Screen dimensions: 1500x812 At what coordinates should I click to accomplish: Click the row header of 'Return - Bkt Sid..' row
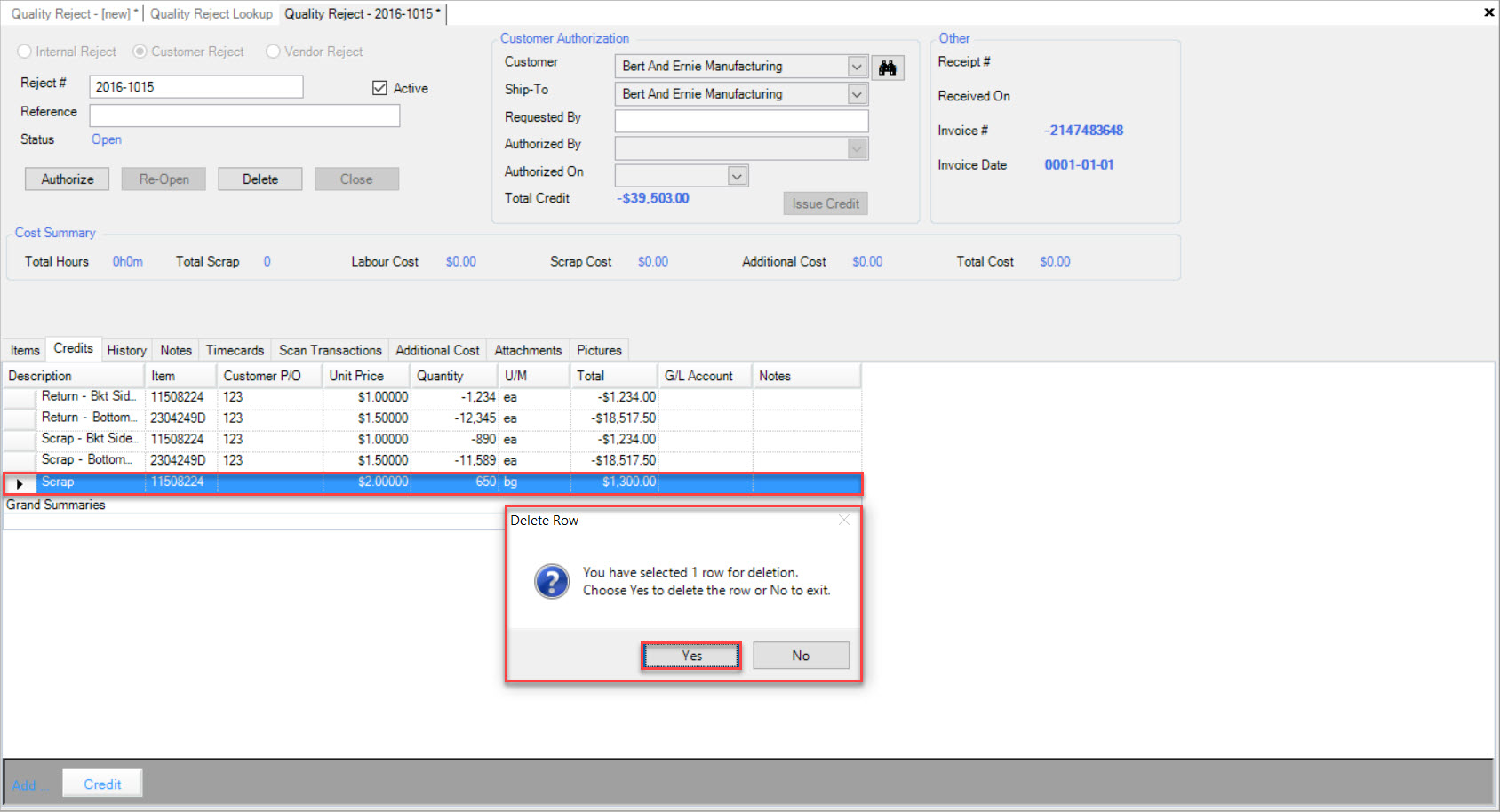pyautogui.click(x=20, y=397)
